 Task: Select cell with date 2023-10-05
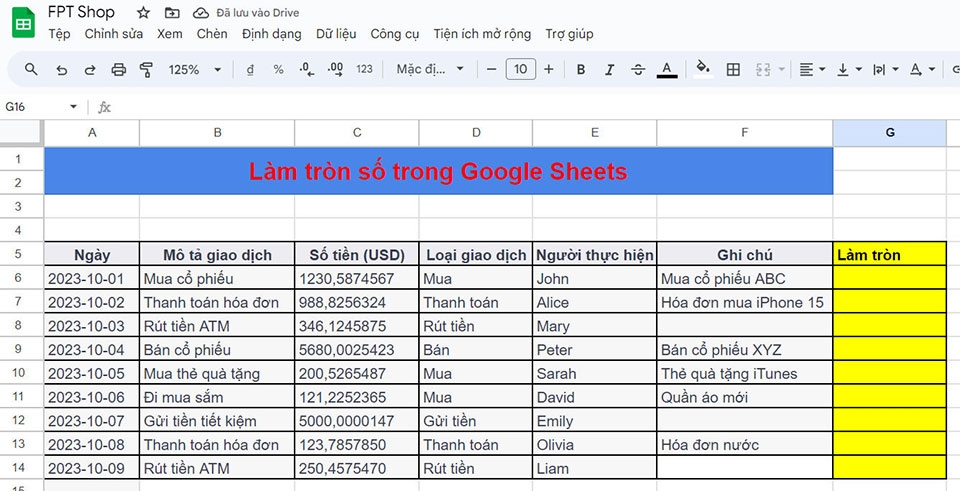click(92, 373)
